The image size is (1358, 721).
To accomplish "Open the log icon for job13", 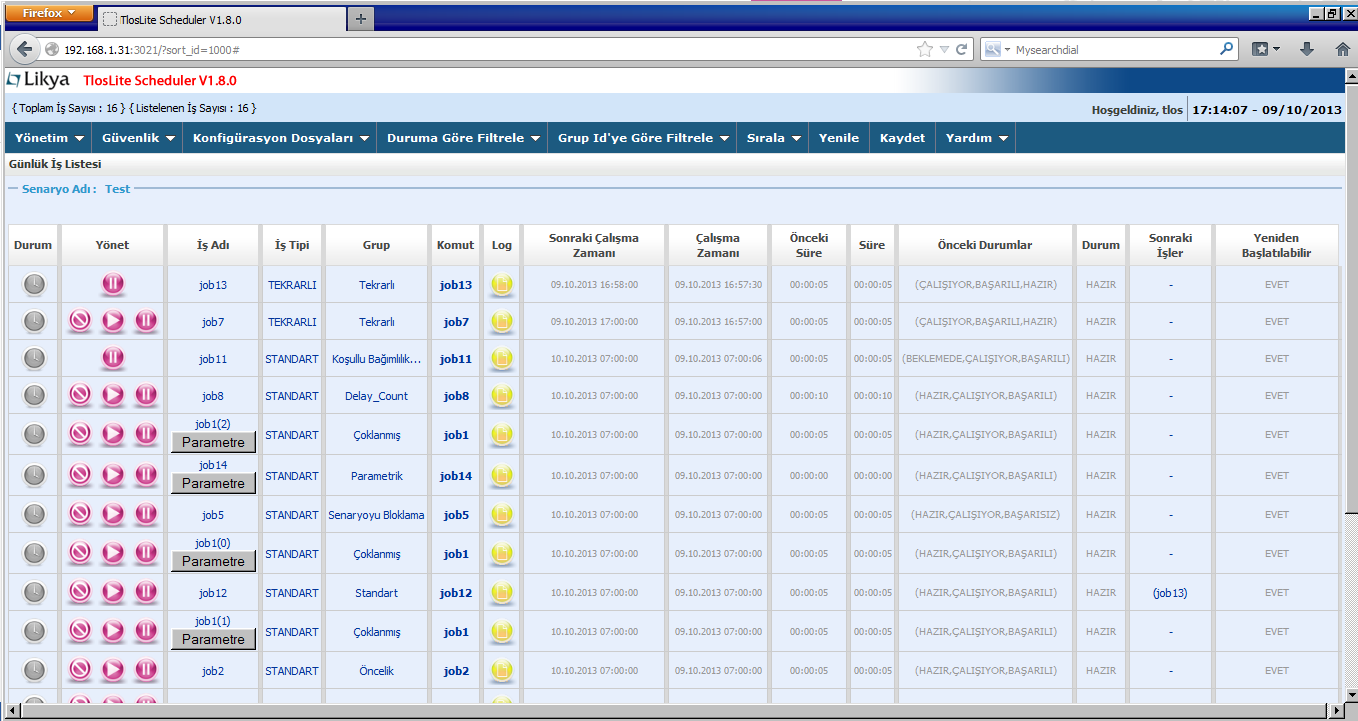I will pyautogui.click(x=502, y=285).
